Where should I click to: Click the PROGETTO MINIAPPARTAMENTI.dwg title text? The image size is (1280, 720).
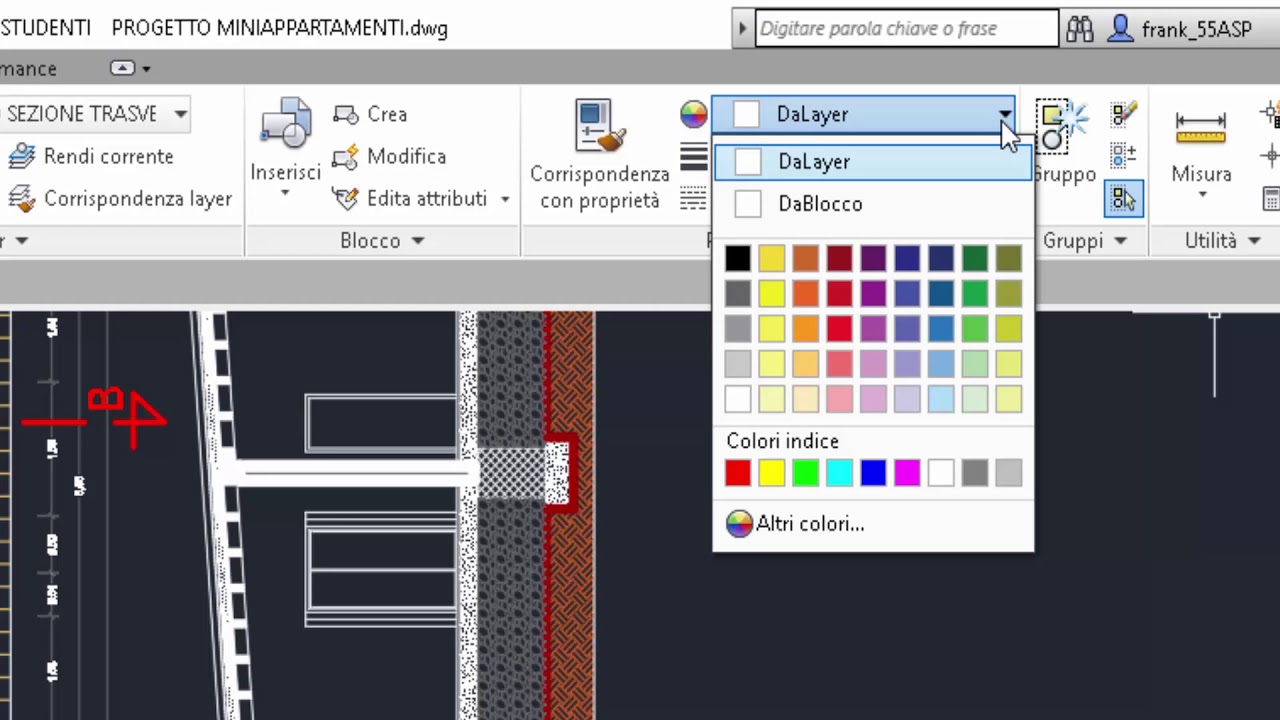[x=280, y=28]
